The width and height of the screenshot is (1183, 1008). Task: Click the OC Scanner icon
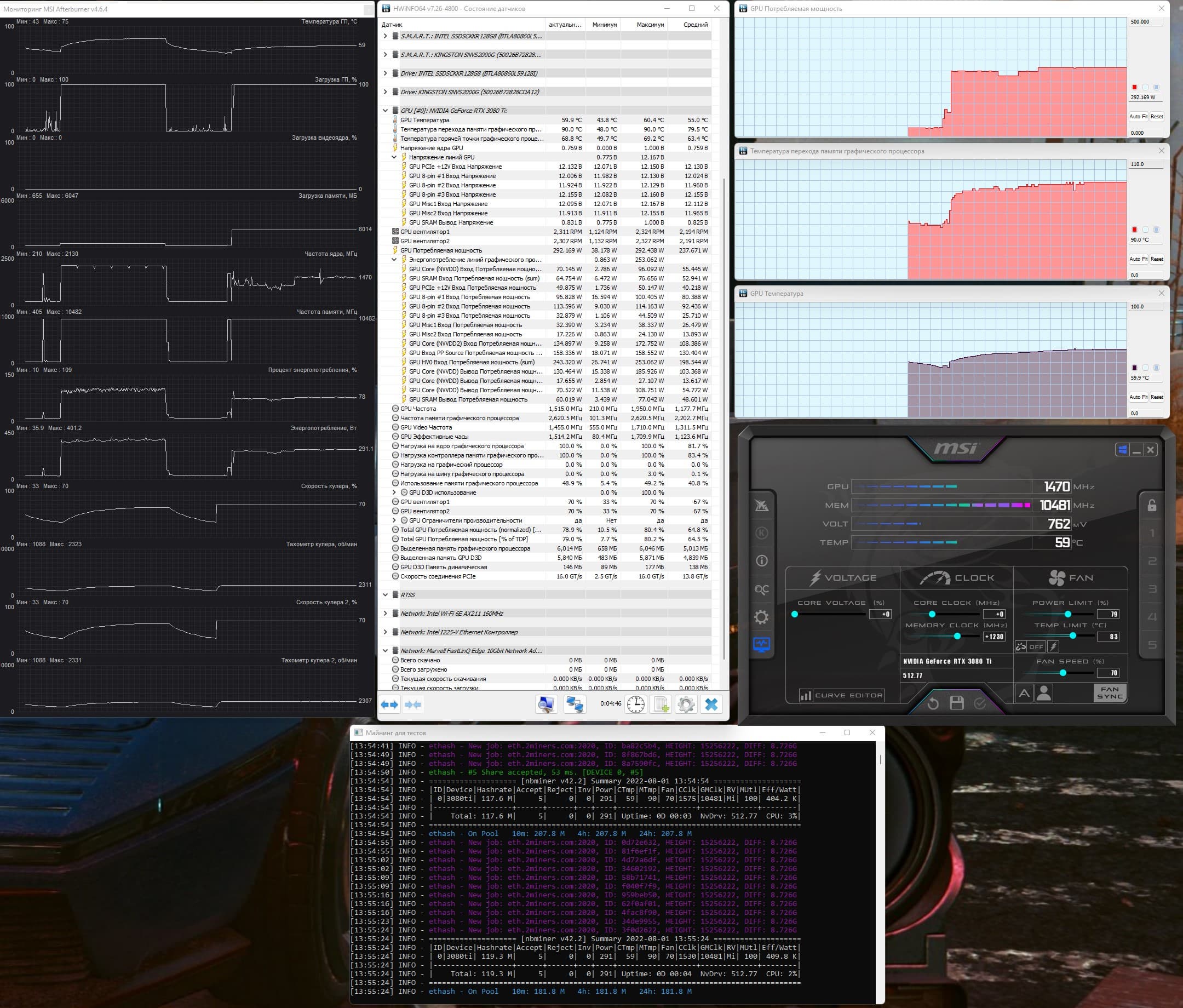point(762,589)
